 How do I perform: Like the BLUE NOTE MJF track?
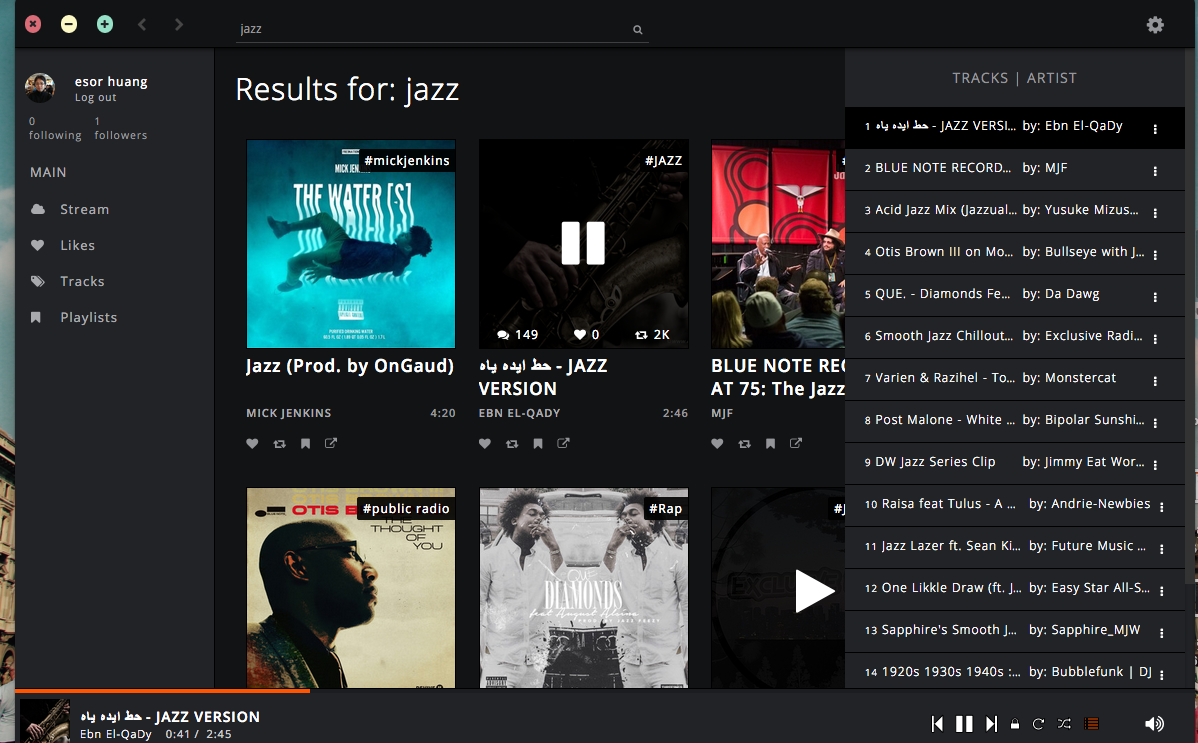(717, 443)
